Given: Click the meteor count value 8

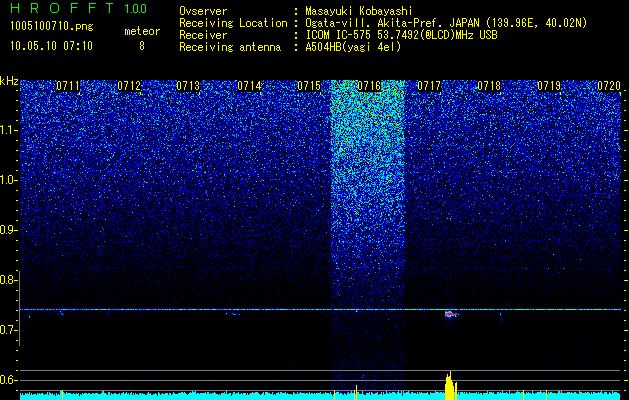Looking at the screenshot, I should click(x=142, y=46).
